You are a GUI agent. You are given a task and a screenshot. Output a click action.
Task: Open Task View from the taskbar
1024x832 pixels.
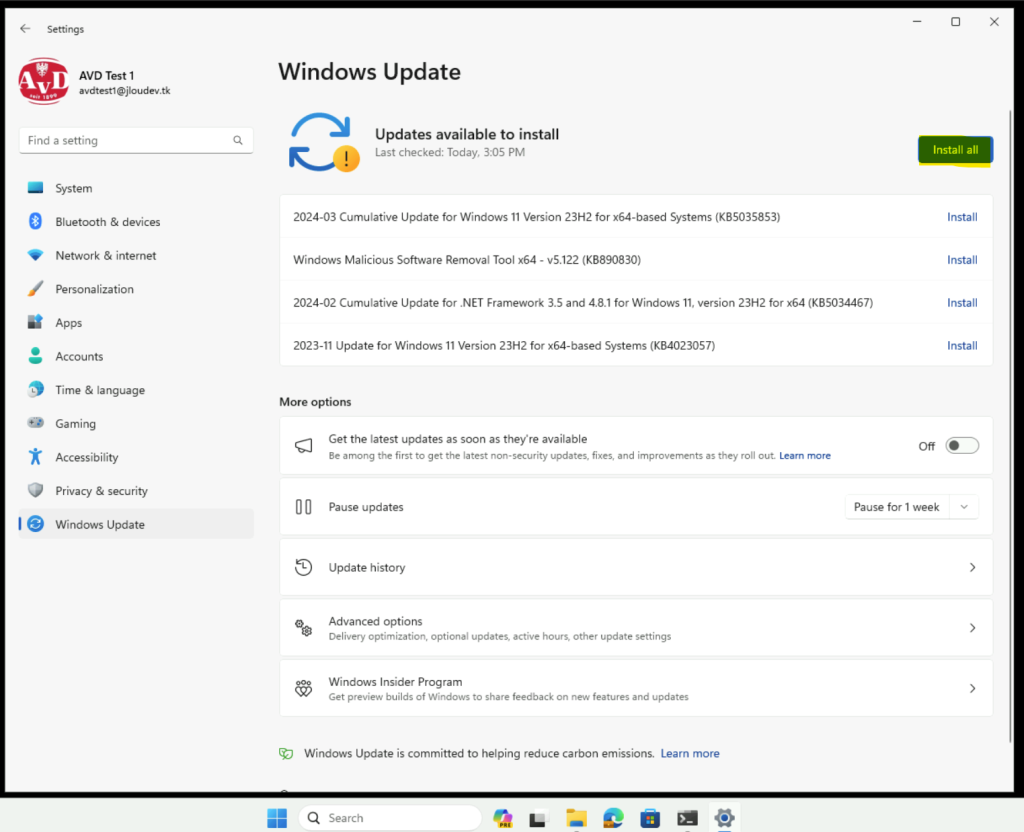(x=538, y=818)
